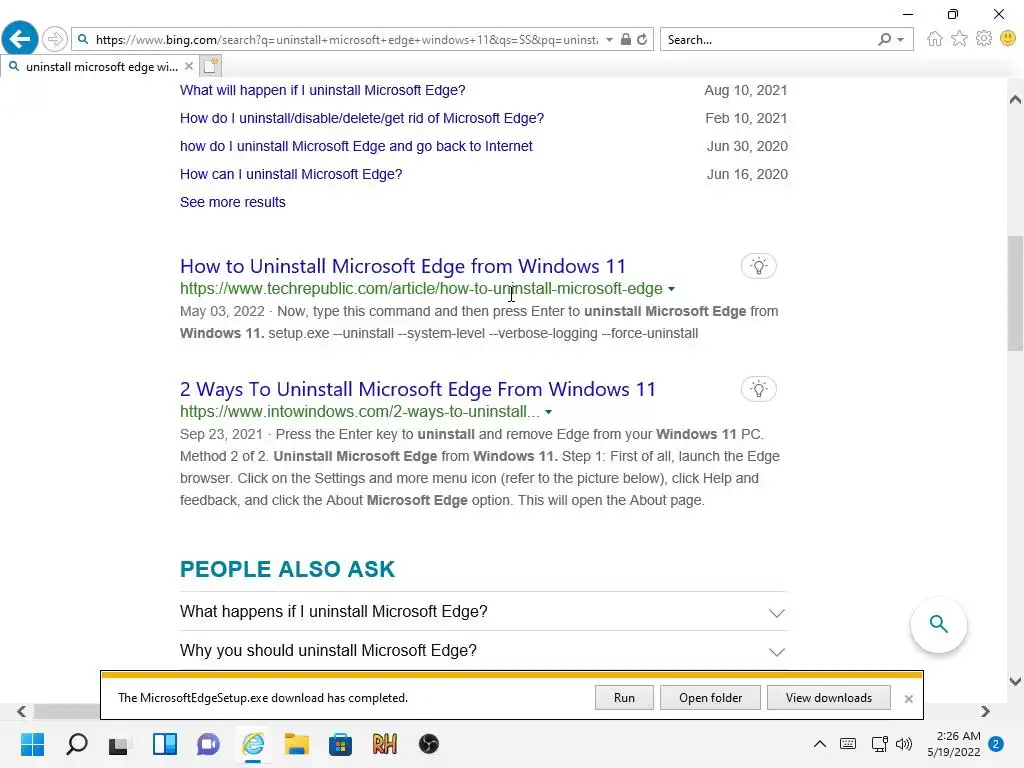Image resolution: width=1024 pixels, height=768 pixels.
Task: Click the 'uninstall microsoft edge wi...' tab
Action: pyautogui.click(x=101, y=66)
